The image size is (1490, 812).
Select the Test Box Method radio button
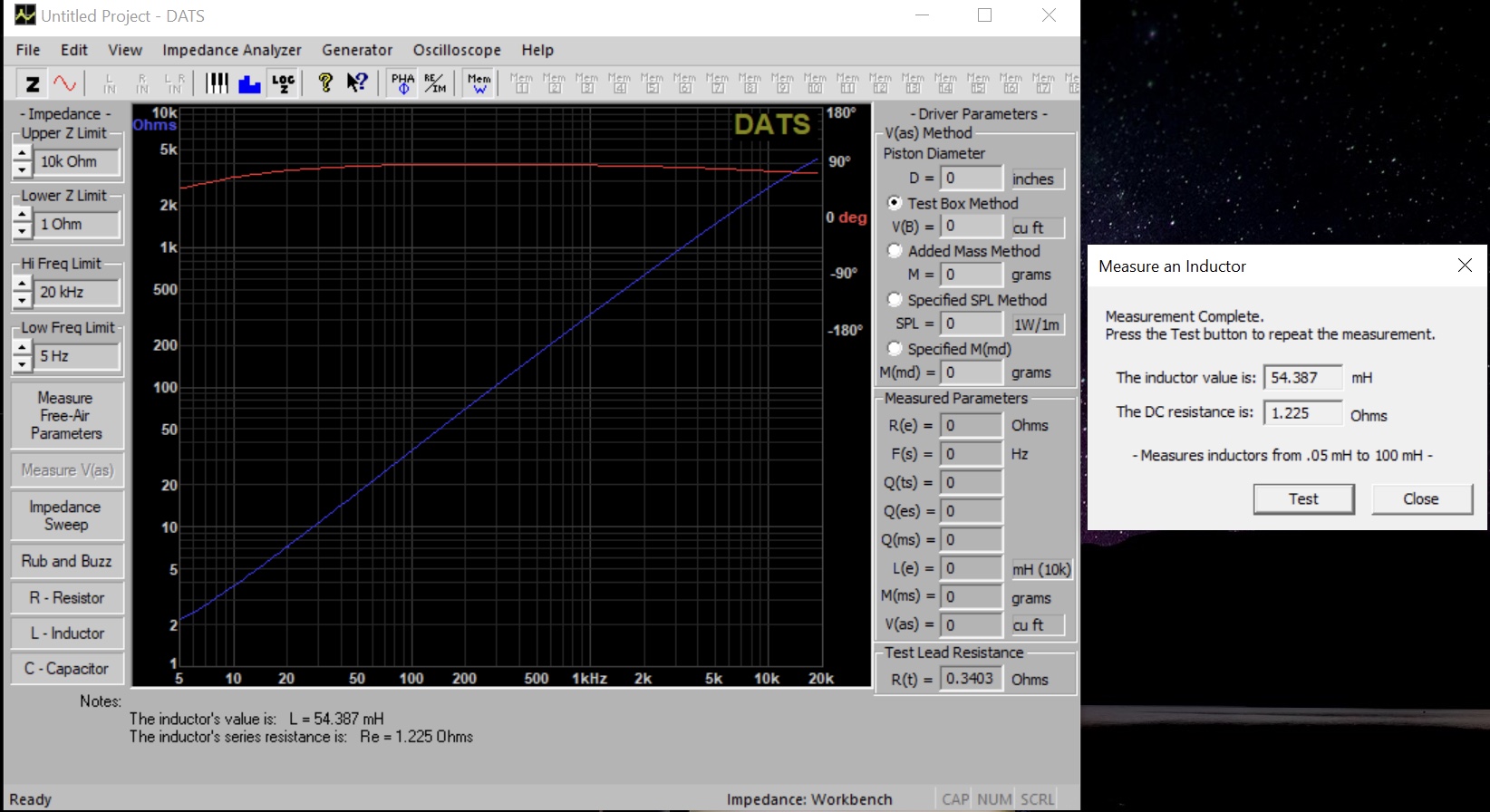[895, 203]
